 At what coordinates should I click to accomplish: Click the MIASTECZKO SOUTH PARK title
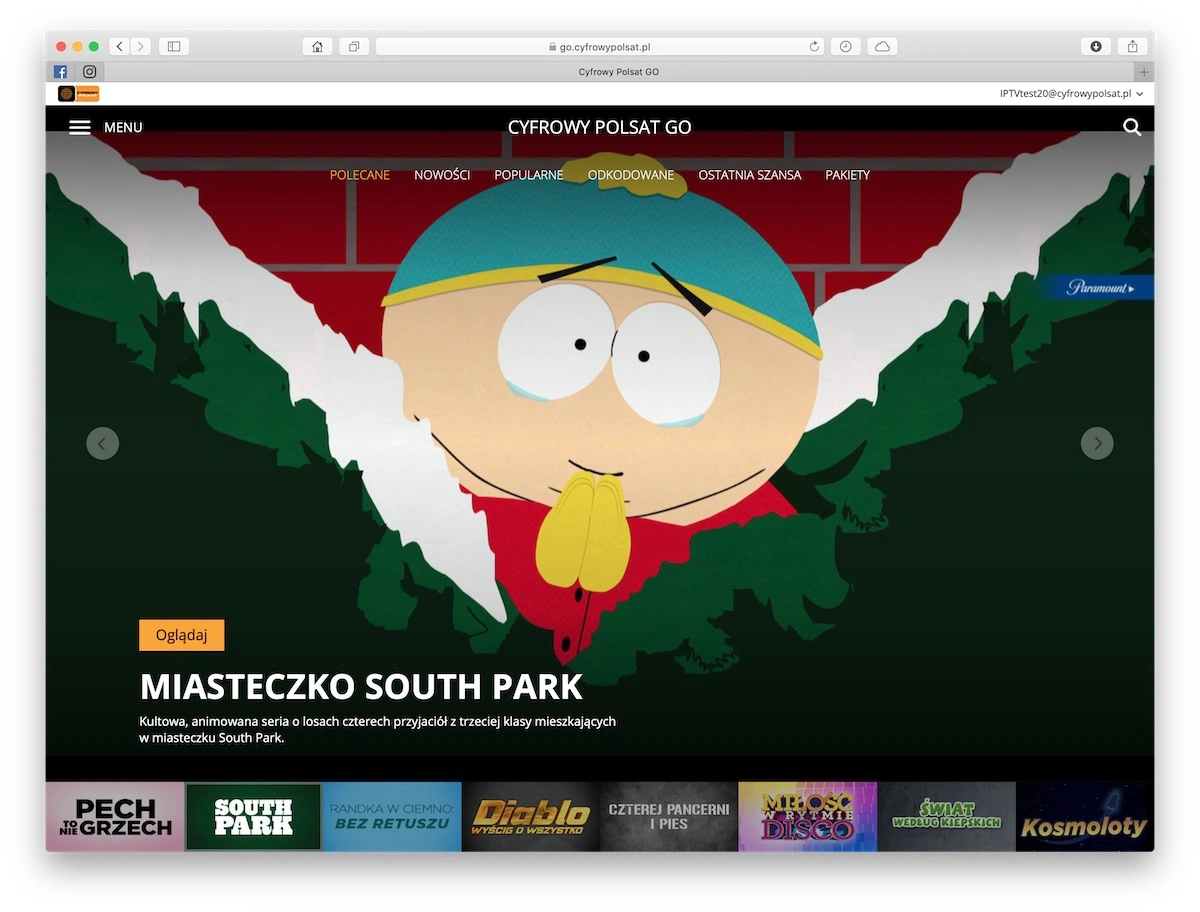click(361, 687)
